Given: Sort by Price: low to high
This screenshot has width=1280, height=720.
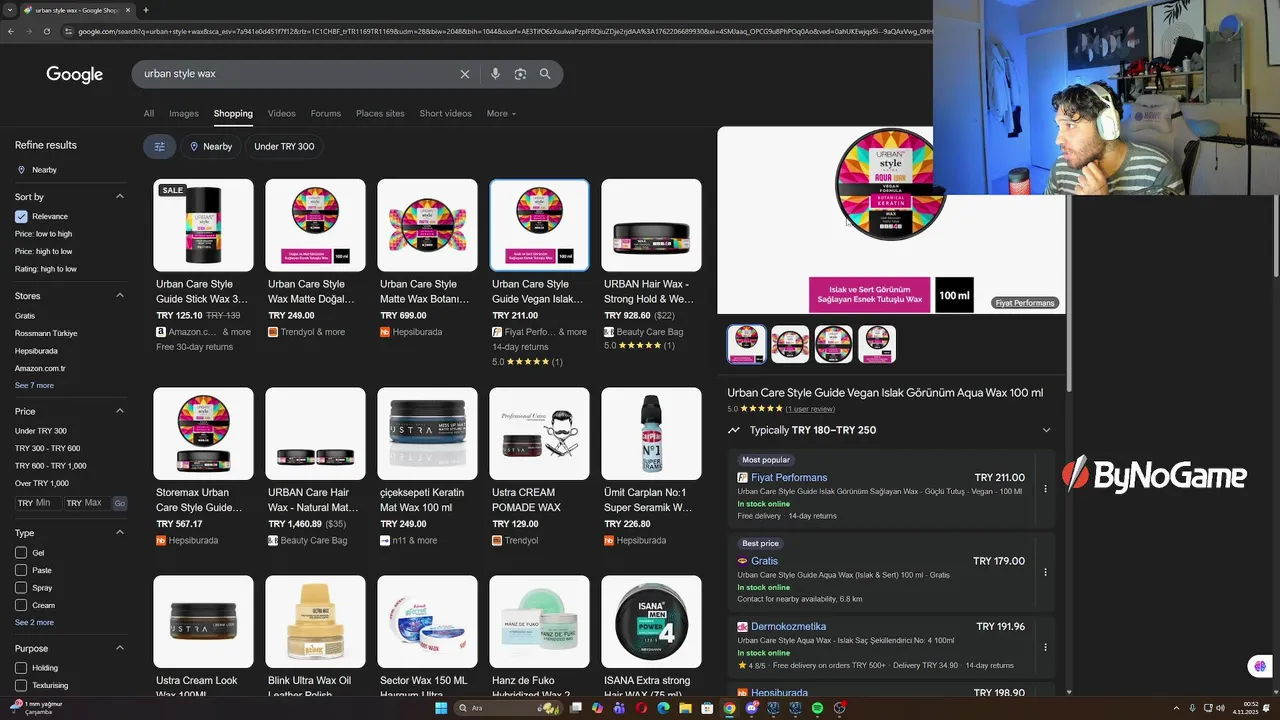Looking at the screenshot, I should point(43,234).
